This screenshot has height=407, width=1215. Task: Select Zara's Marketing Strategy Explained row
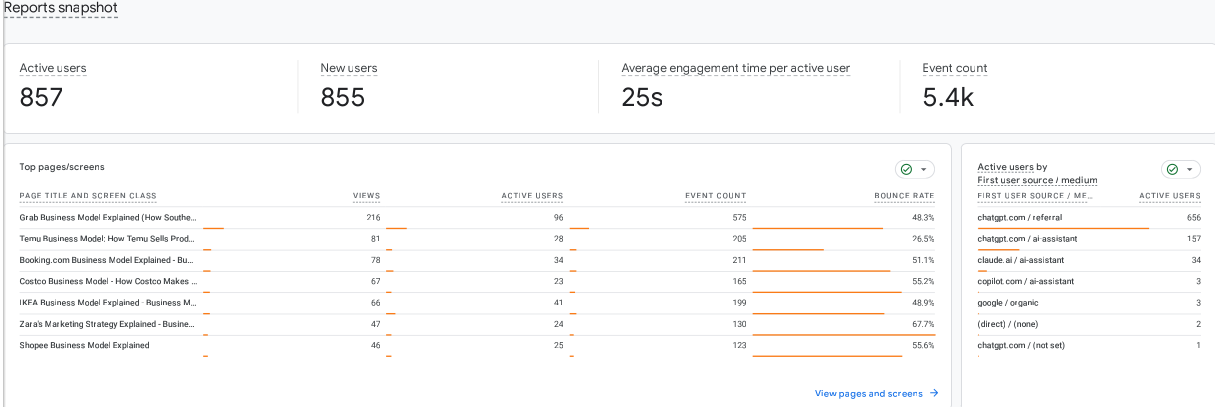click(x=477, y=325)
